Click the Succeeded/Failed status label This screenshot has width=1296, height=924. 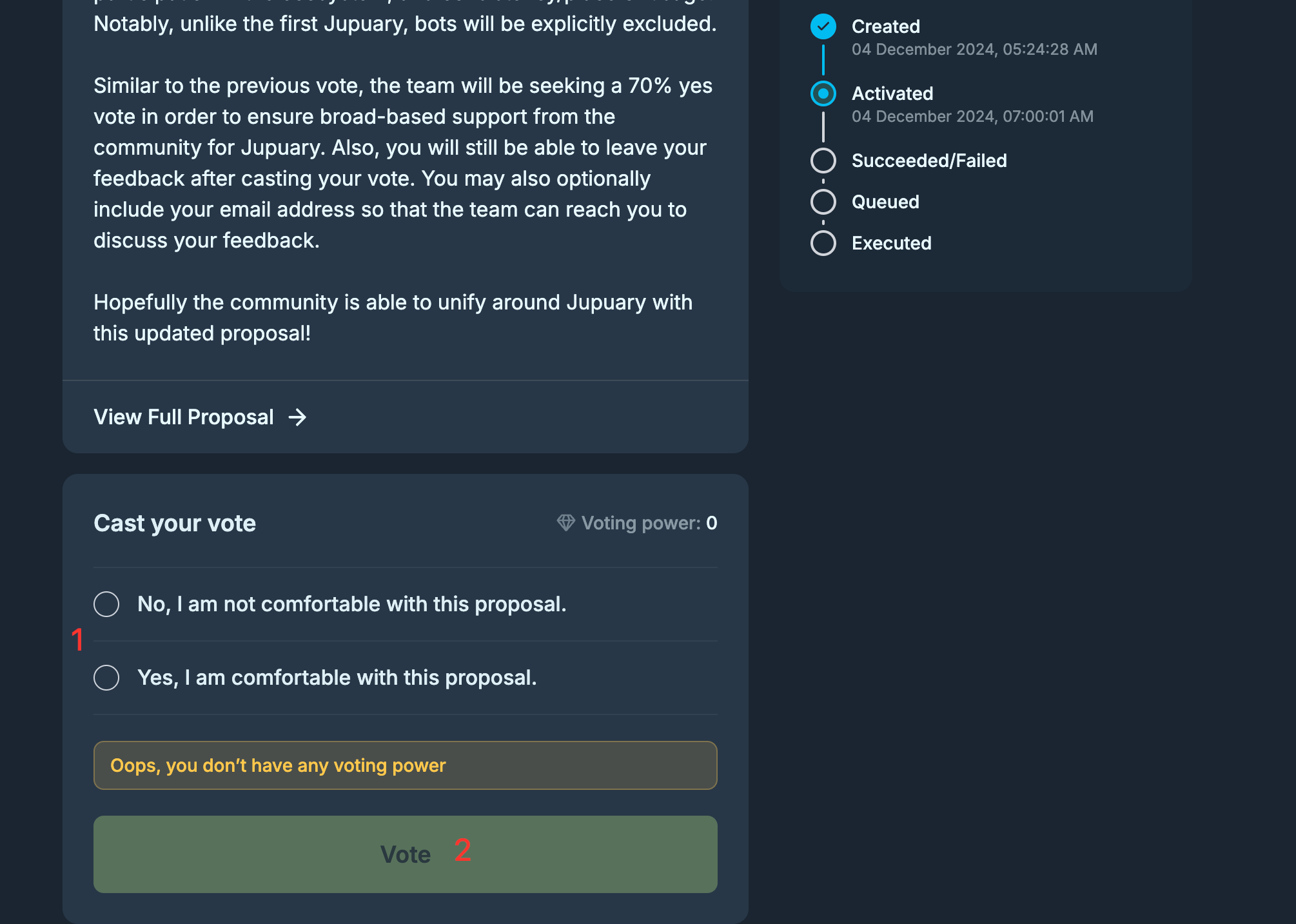[x=928, y=161]
